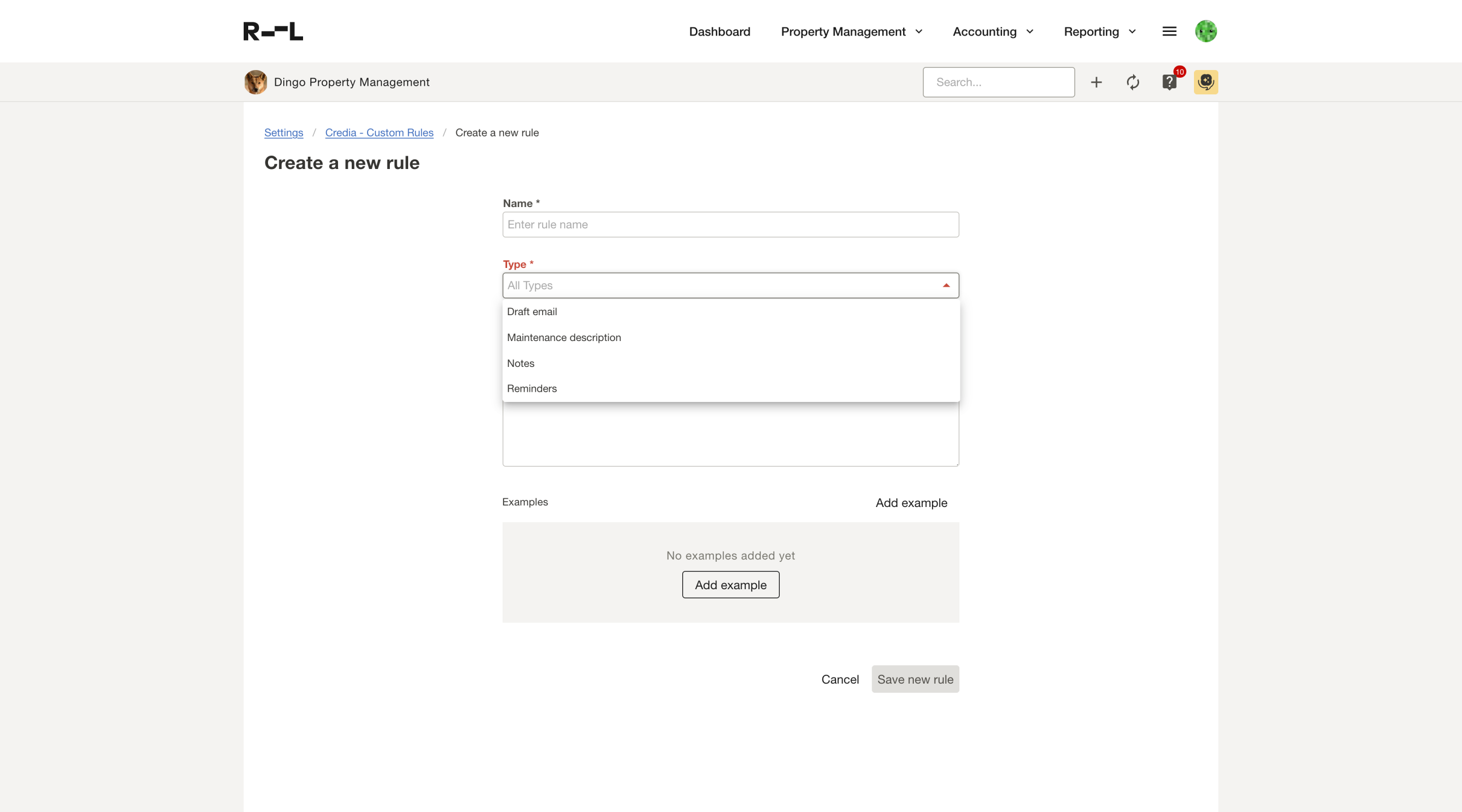Open the Reporting dropdown menu

(1100, 32)
